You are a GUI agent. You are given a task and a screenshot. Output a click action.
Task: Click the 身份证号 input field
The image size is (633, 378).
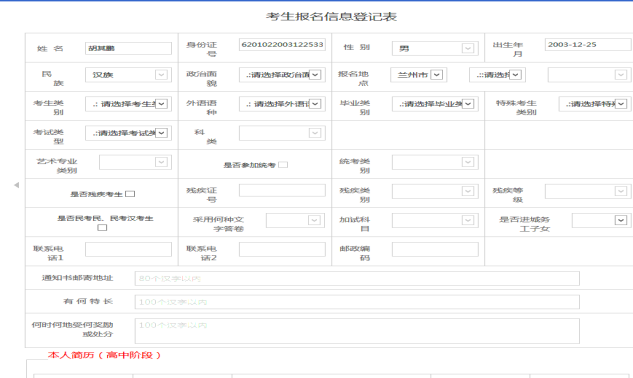click(282, 44)
